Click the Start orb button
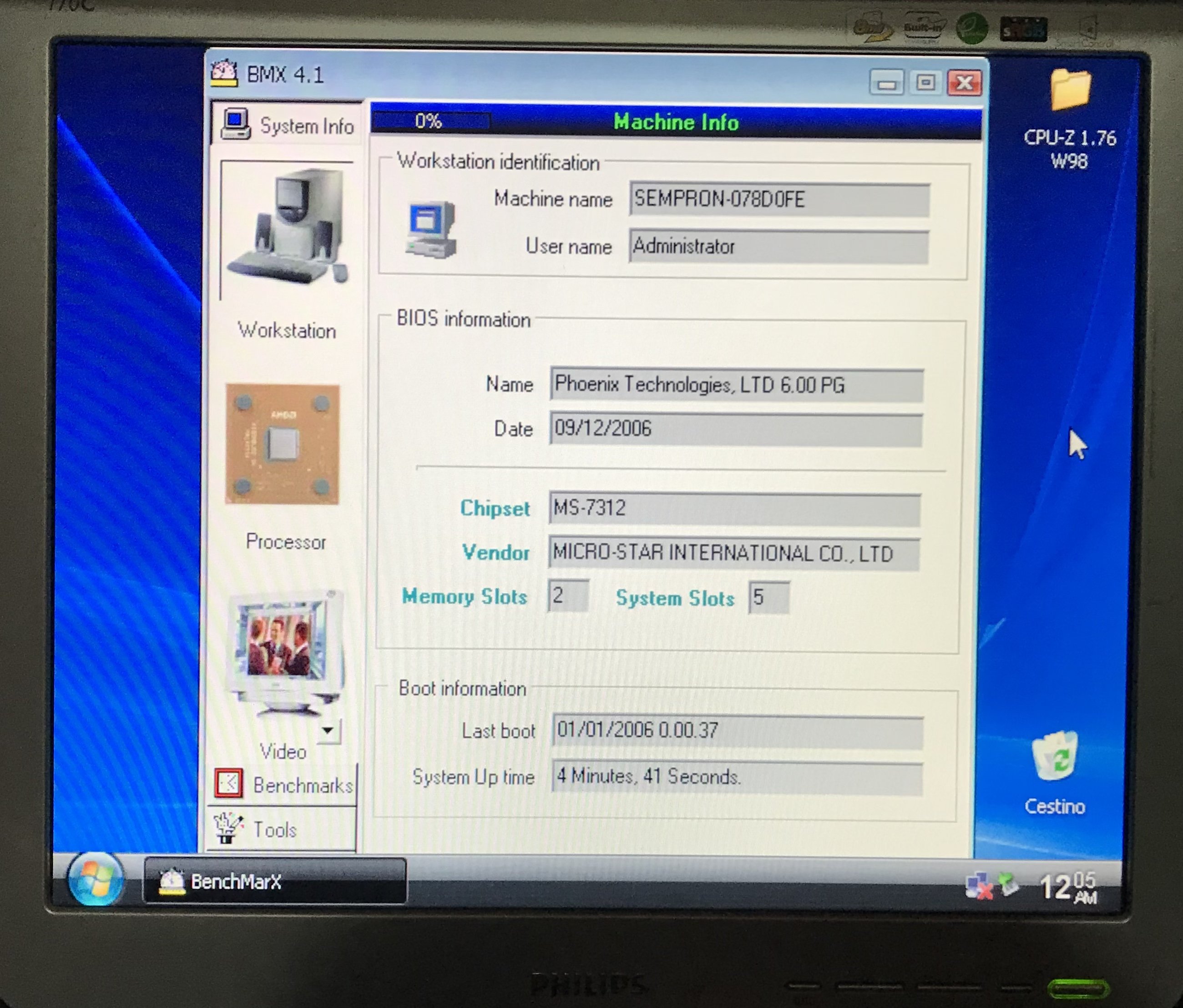 (96, 880)
